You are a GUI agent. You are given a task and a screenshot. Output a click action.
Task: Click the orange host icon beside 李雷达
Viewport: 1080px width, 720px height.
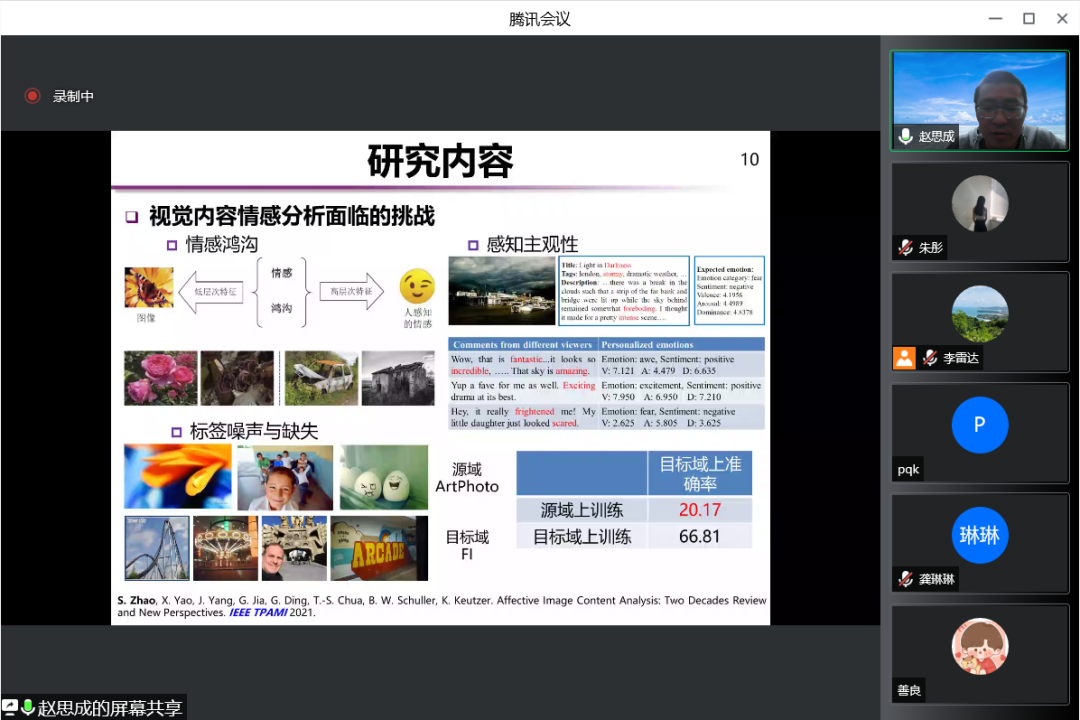(x=904, y=358)
